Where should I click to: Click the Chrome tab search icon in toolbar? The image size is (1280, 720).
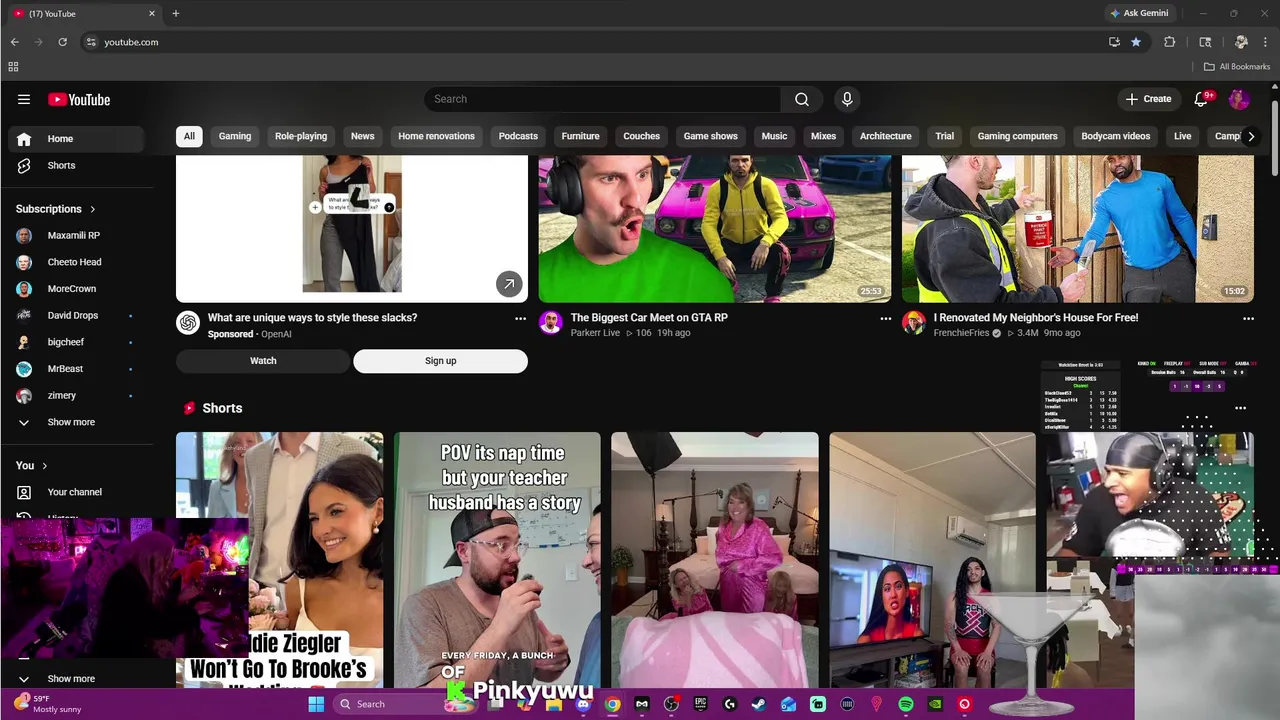[x=1205, y=42]
